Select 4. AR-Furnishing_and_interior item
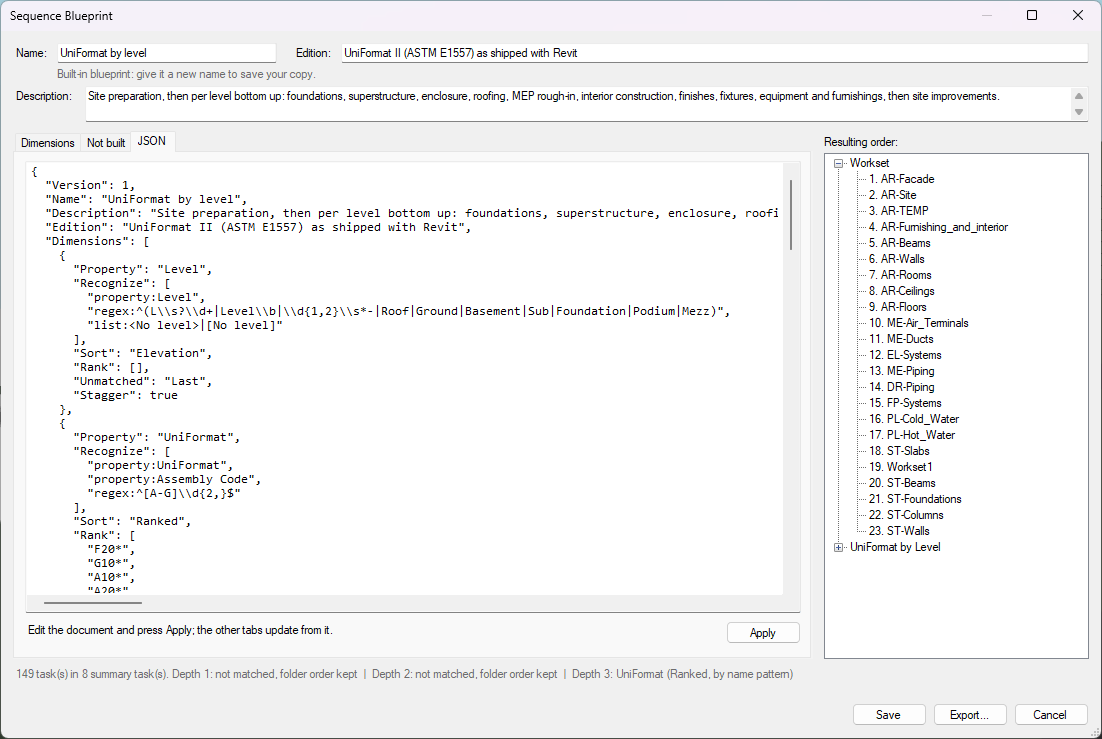1102x739 pixels. click(938, 227)
